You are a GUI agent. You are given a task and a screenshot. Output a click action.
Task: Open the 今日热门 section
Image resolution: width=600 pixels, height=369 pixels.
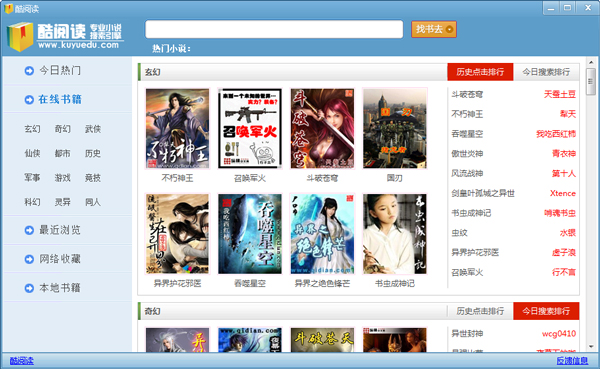point(60,70)
